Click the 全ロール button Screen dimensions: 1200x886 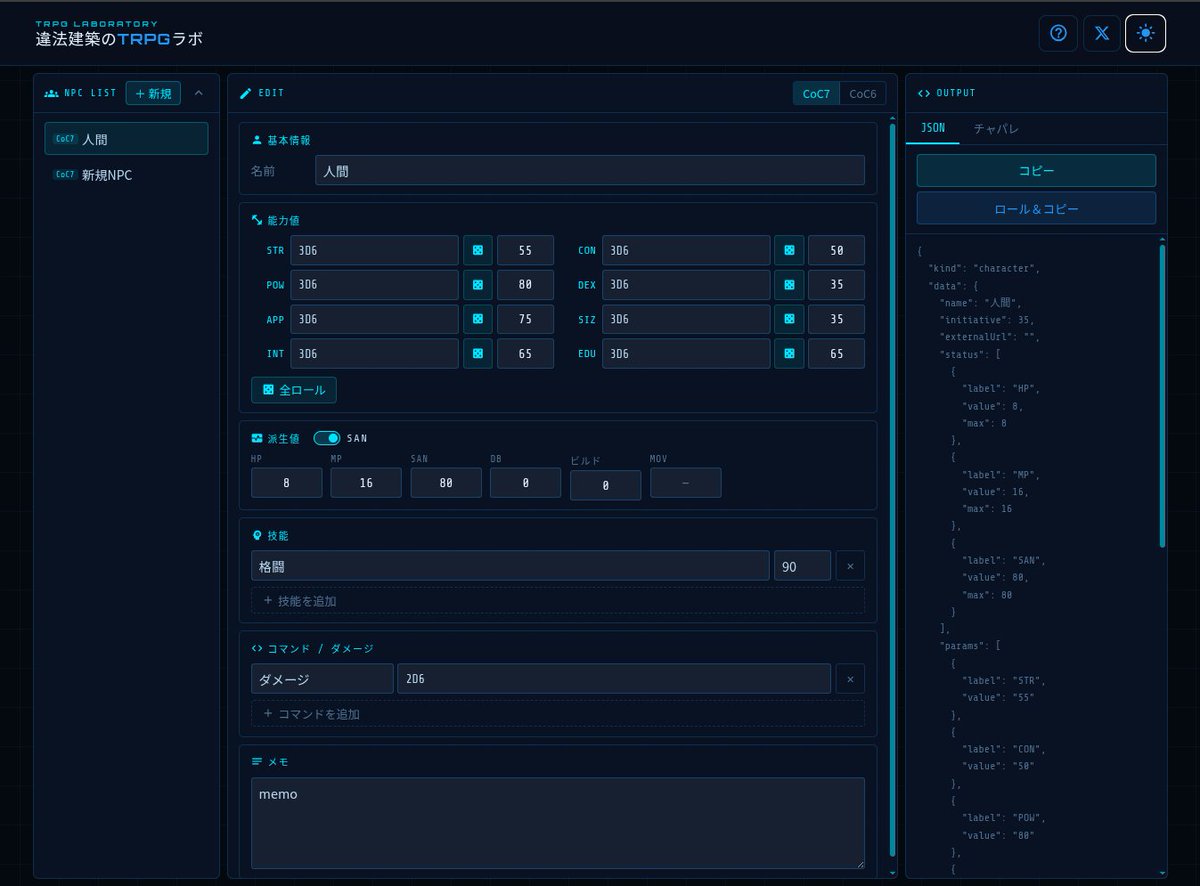[x=294, y=390]
